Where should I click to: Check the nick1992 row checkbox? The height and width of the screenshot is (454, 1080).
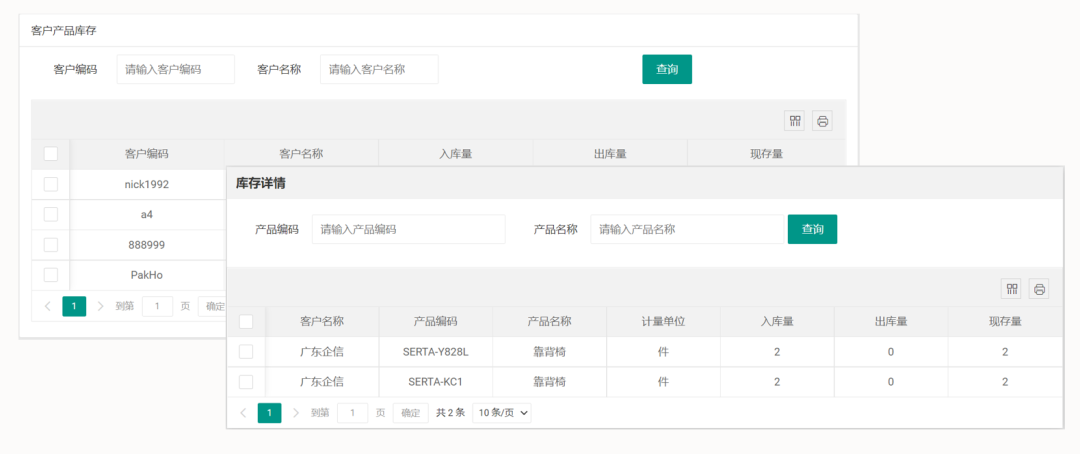click(50, 184)
